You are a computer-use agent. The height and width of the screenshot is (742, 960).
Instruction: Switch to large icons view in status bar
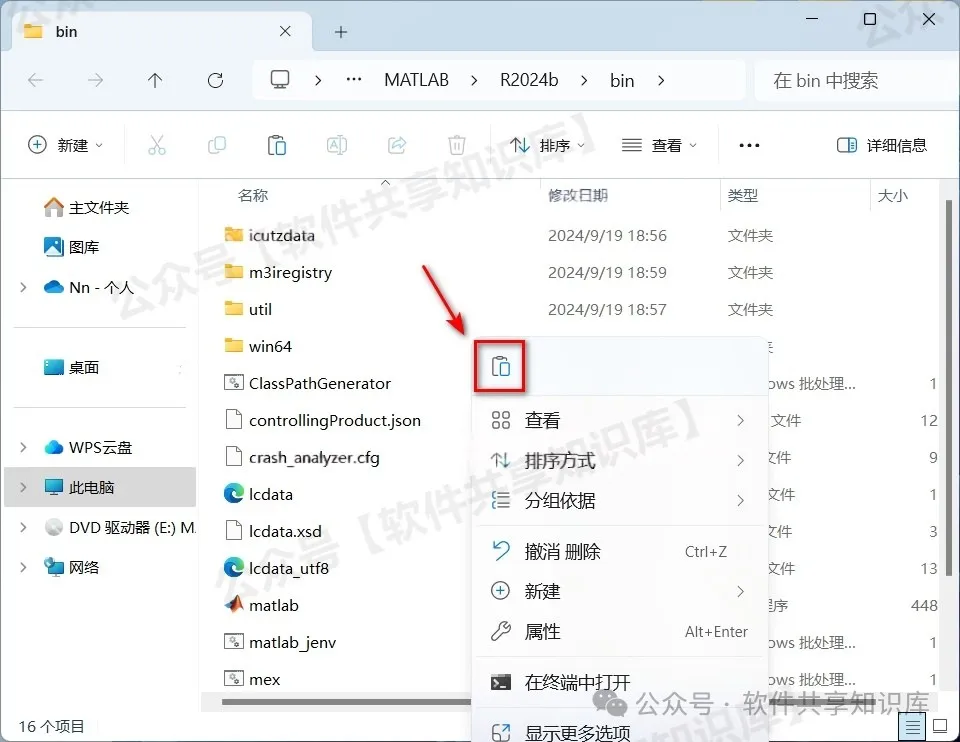pyautogui.click(x=940, y=727)
